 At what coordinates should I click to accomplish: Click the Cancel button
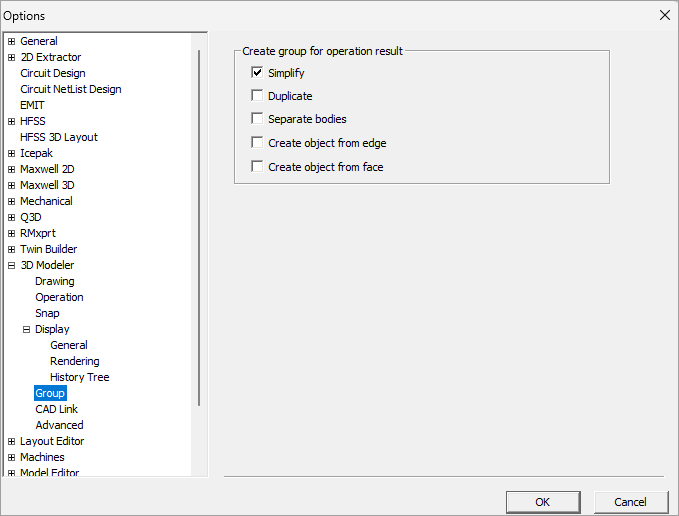click(630, 502)
